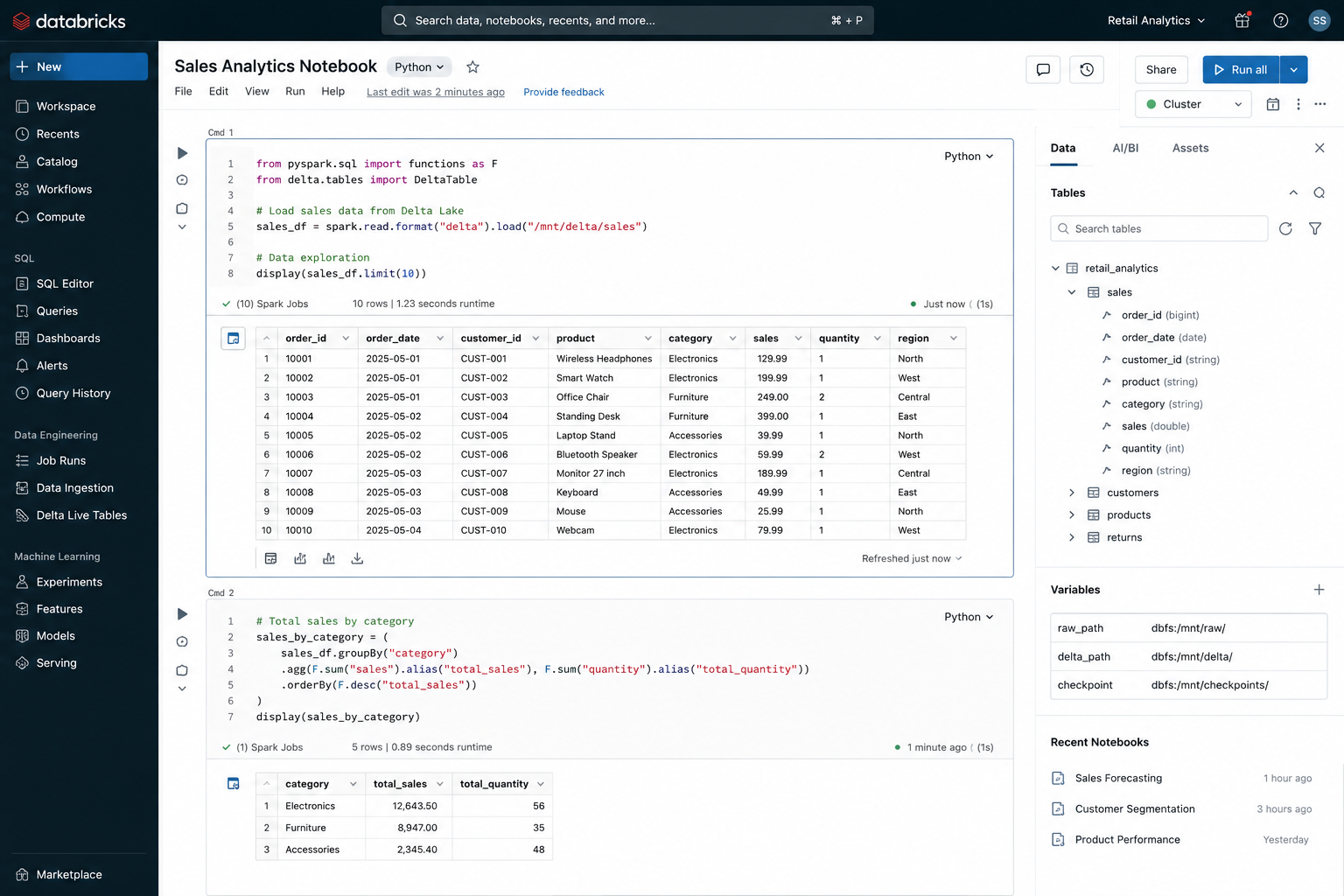Close the right Data panel
Screen dimensions: 1344x896
point(1319,148)
